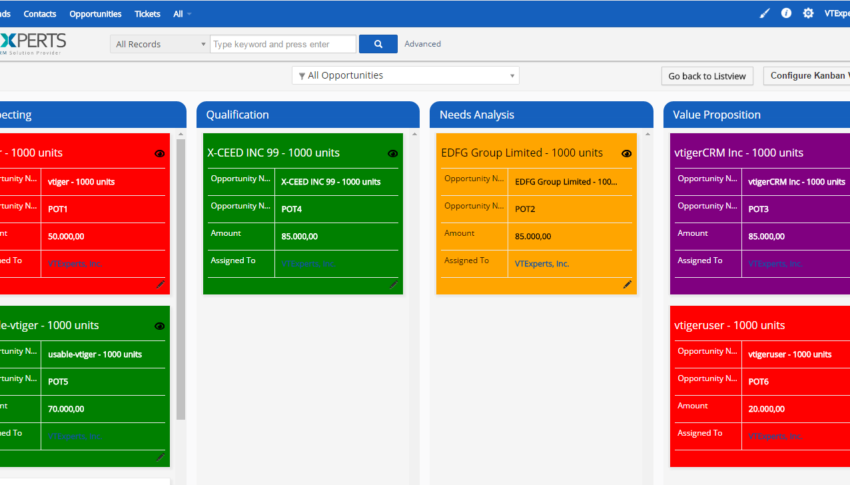This screenshot has width=850, height=485.
Task: Edit pencil on EDFG Group Limited card
Action: [x=627, y=284]
